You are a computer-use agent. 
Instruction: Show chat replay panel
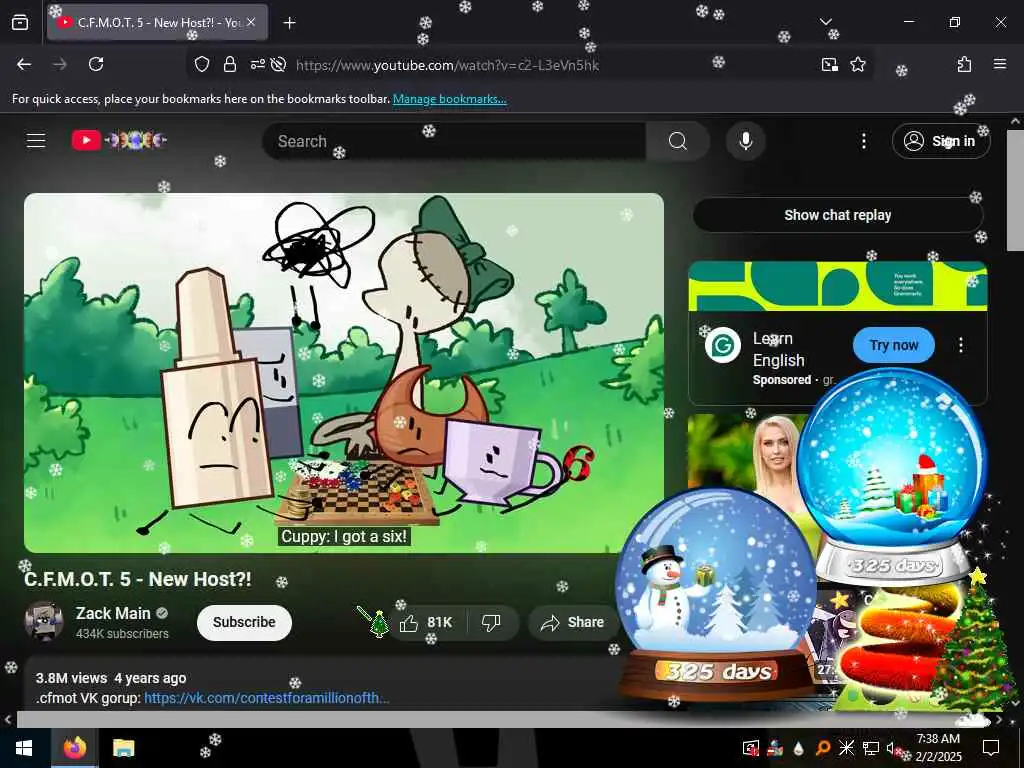click(838, 215)
